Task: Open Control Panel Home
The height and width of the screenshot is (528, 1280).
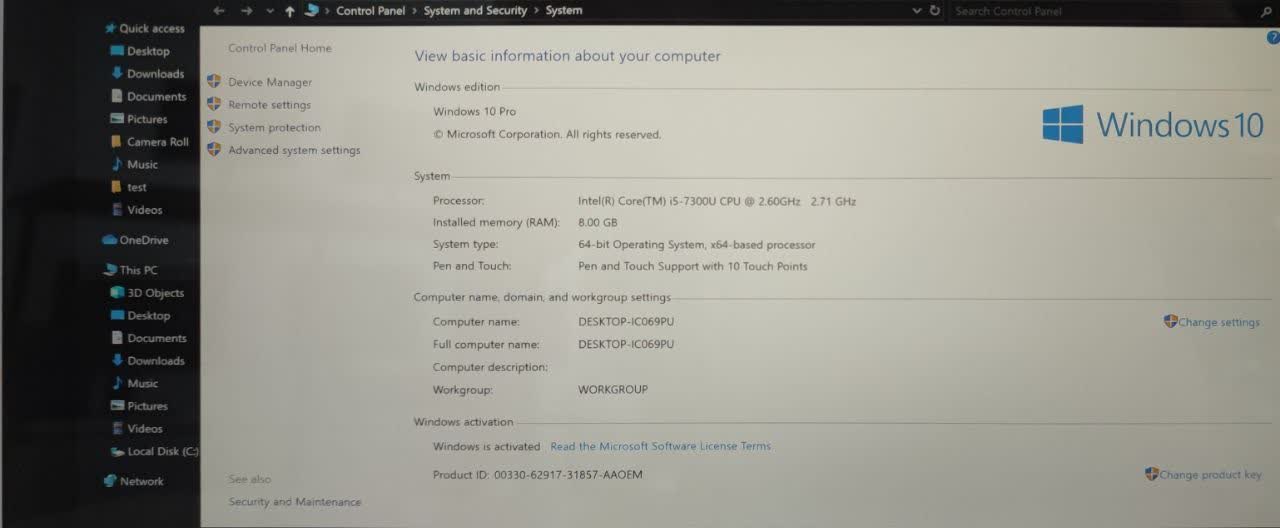Action: (x=279, y=48)
